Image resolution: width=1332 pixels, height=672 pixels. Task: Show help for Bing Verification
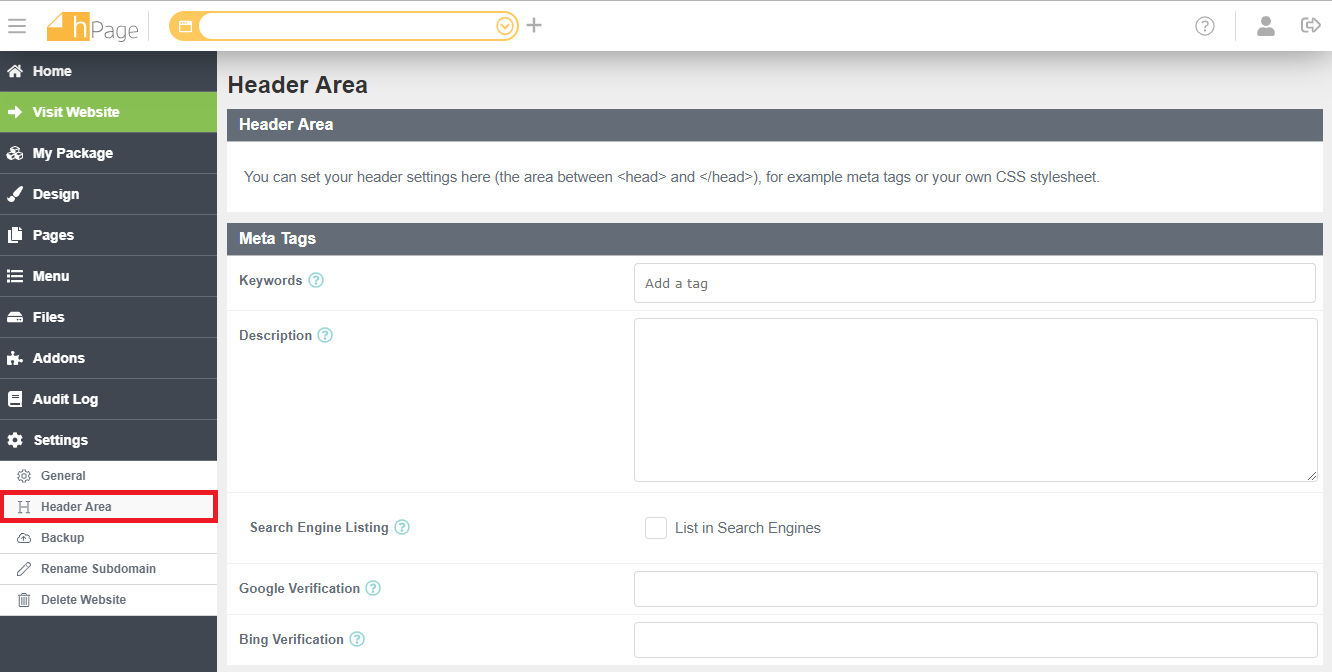(x=357, y=639)
